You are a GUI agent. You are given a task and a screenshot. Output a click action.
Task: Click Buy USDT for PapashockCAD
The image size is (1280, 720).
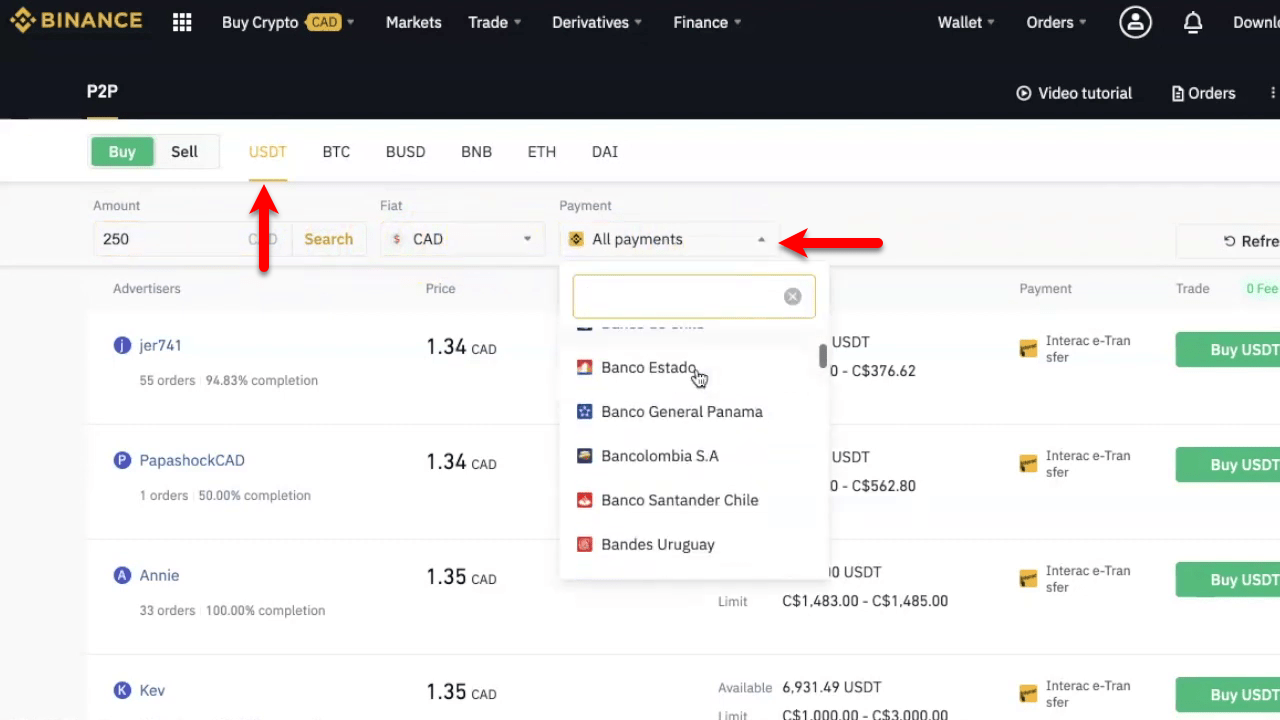[x=1228, y=465]
